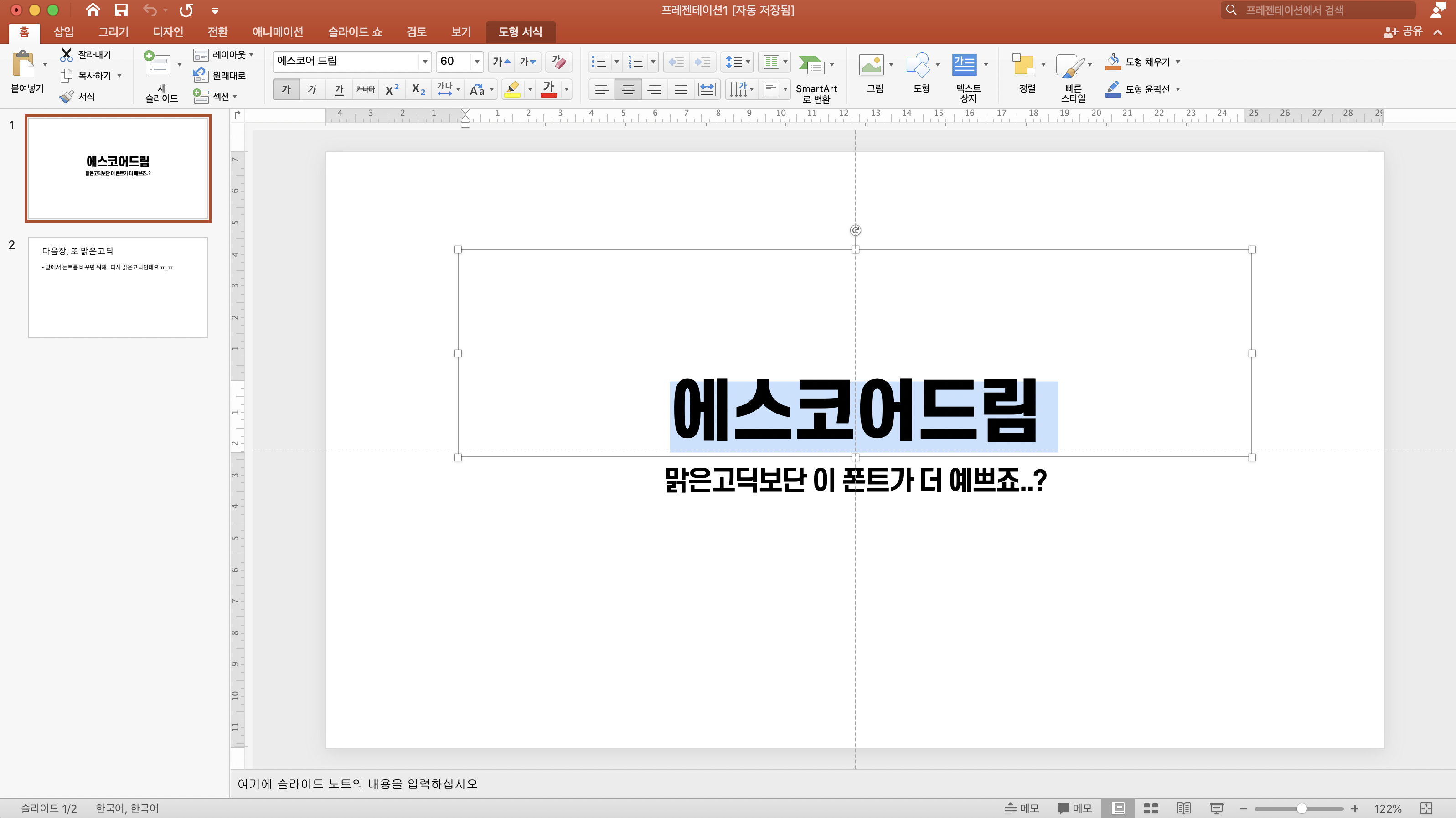Screen dimensions: 1456x818
Task: Select slide 2 thumbnail
Action: [x=118, y=288]
